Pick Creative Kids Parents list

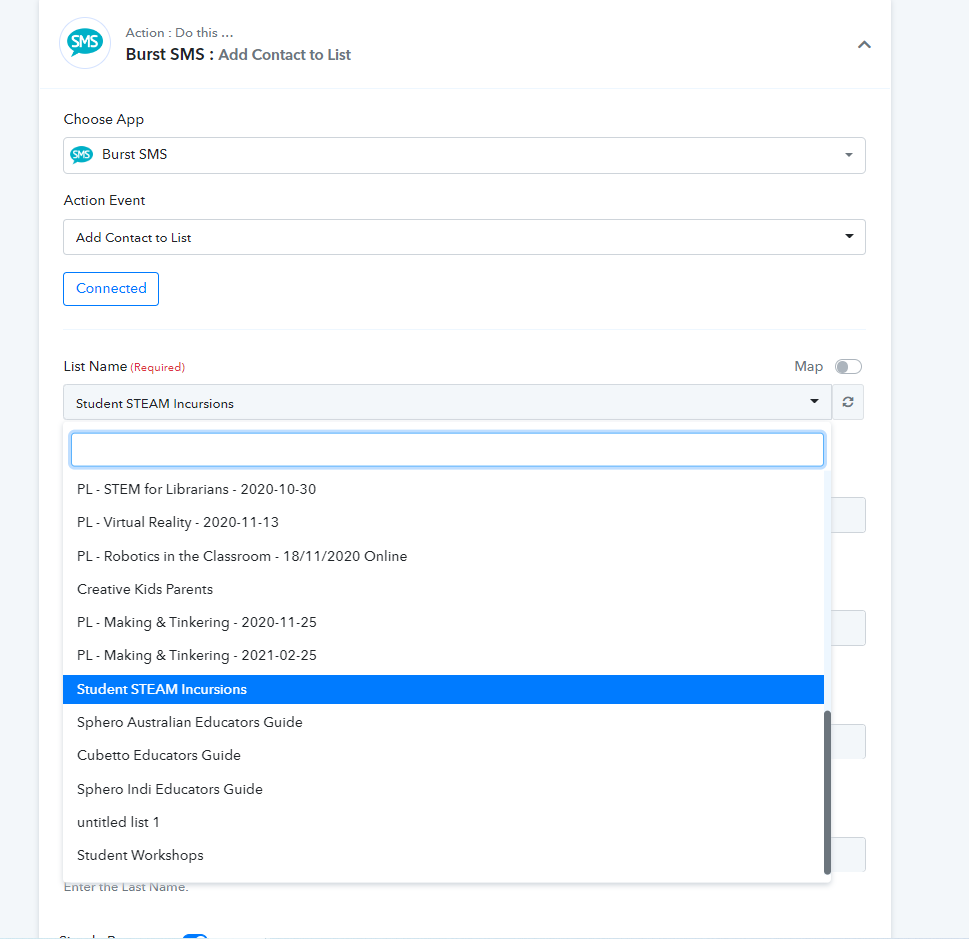pyautogui.click(x=443, y=589)
